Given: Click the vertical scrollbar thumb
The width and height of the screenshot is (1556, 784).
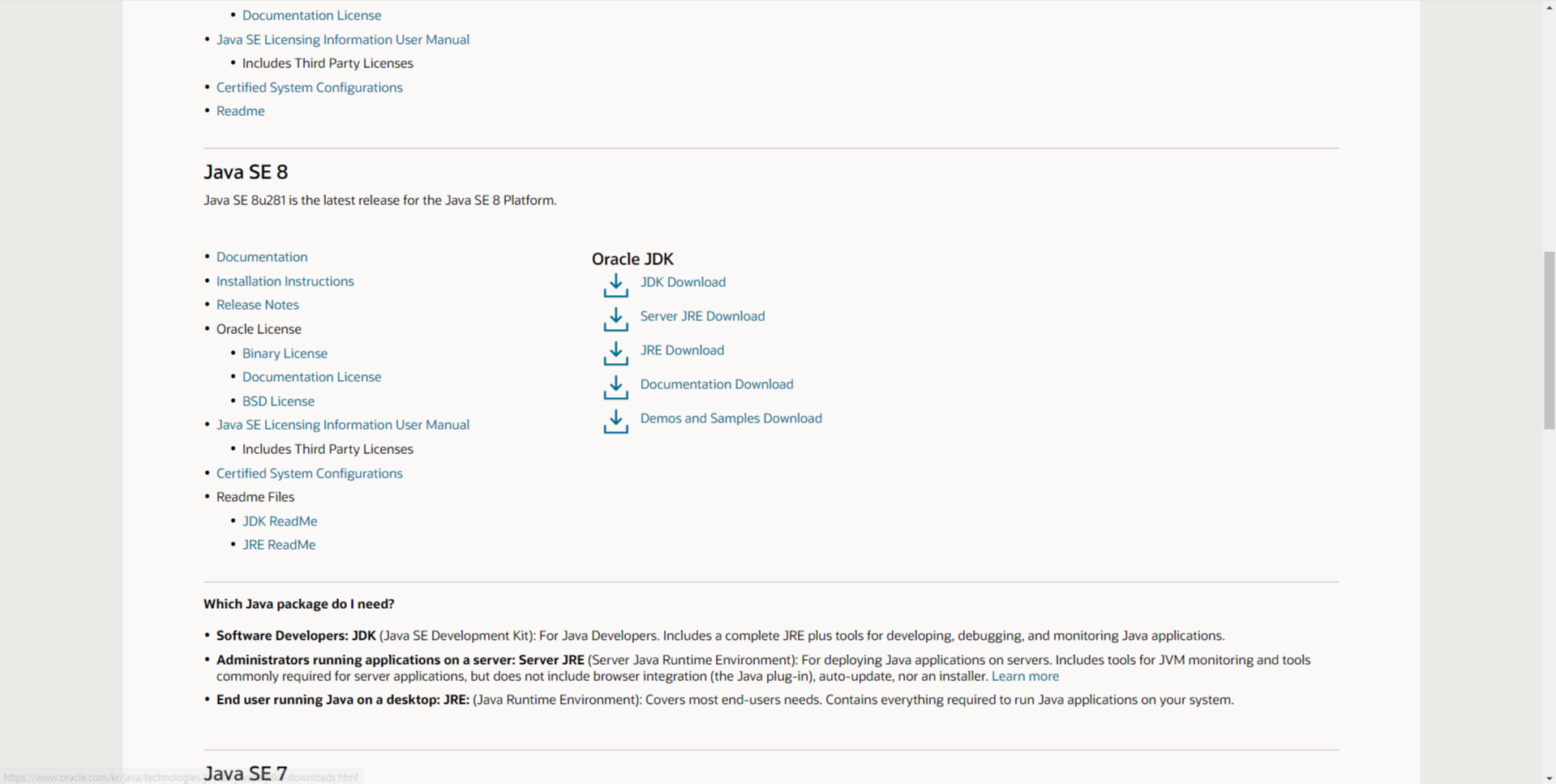Looking at the screenshot, I should click(x=1549, y=341).
